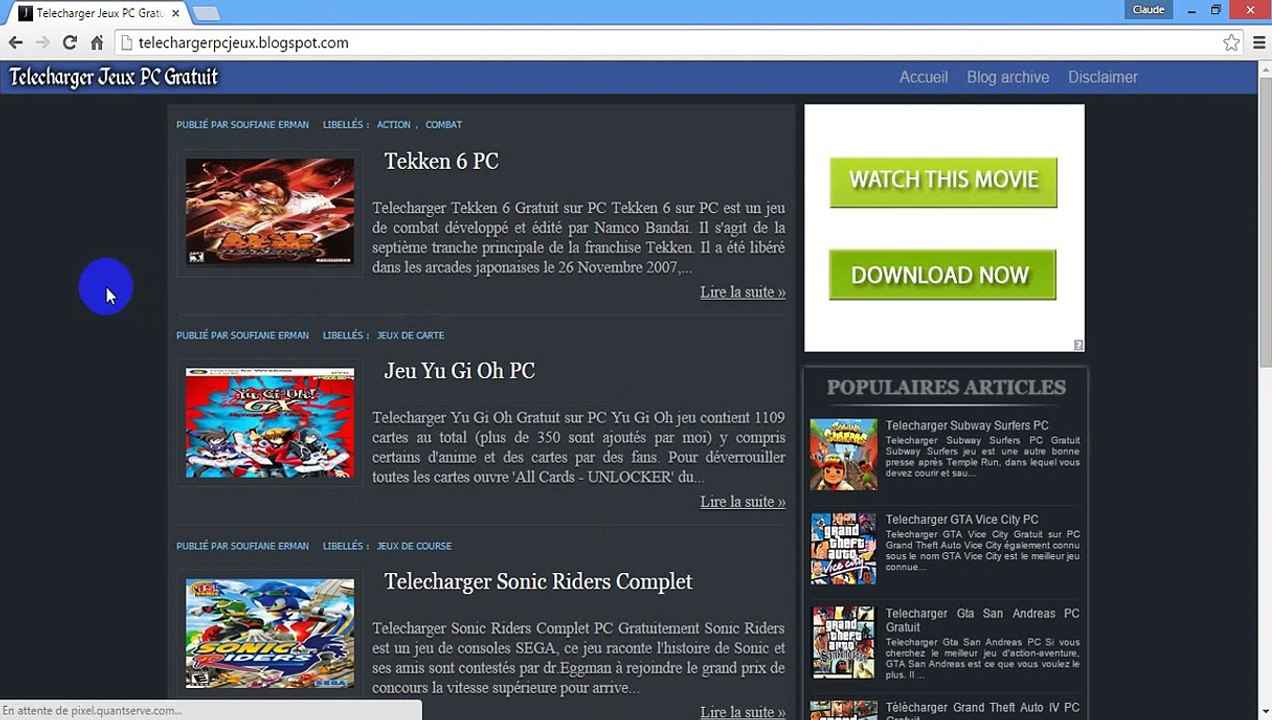The height and width of the screenshot is (720, 1272).
Task: Click the Tekken 6 description text
Action: point(578,238)
